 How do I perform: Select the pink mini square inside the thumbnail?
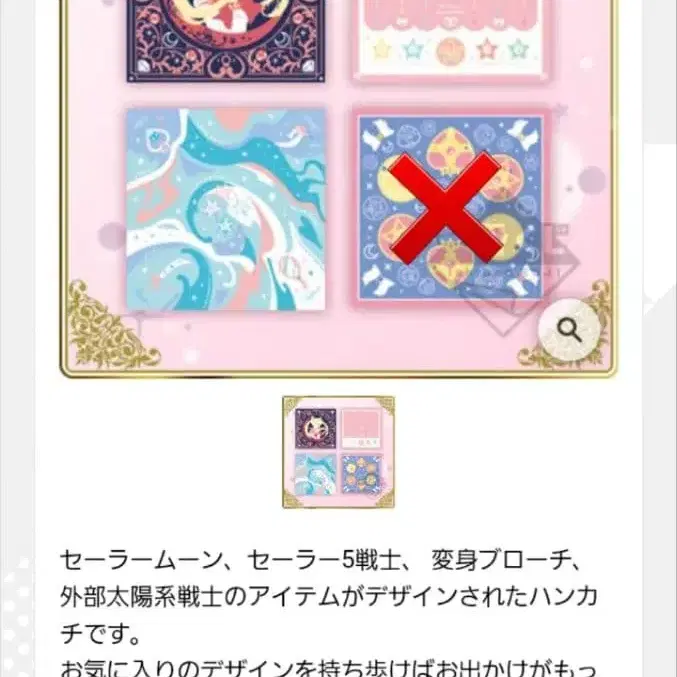point(362,428)
